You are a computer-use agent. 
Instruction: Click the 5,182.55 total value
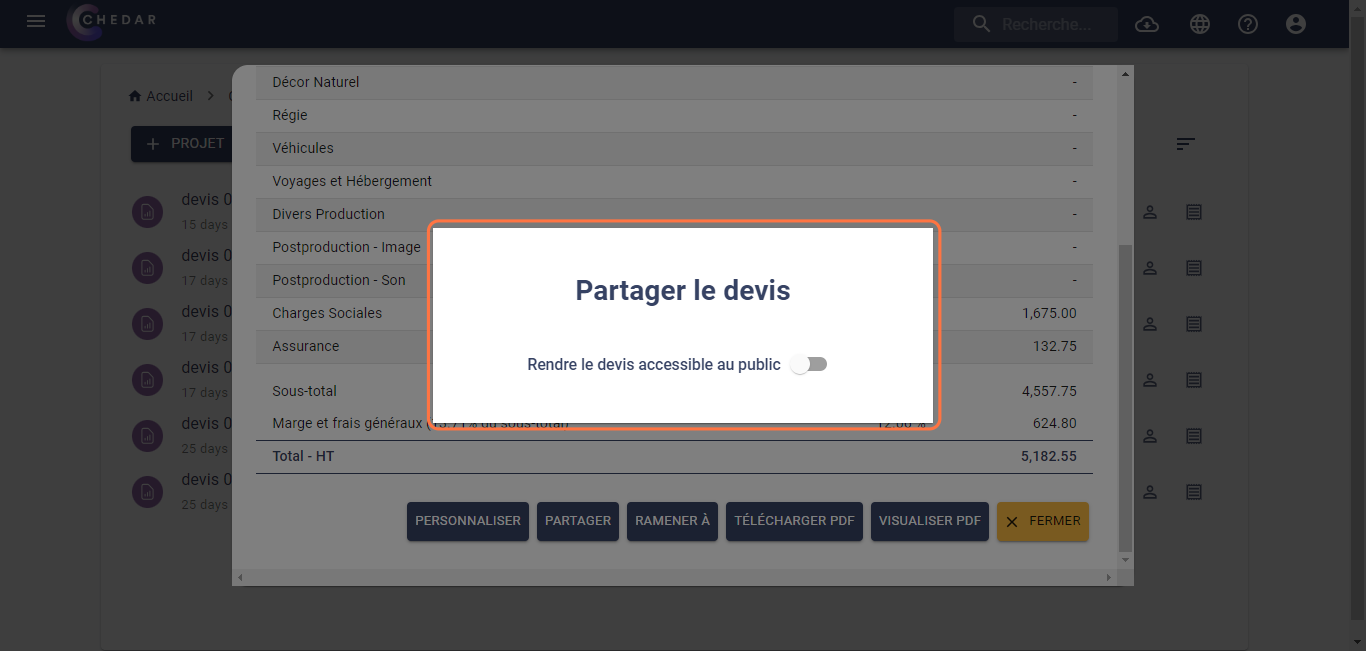tap(1049, 456)
